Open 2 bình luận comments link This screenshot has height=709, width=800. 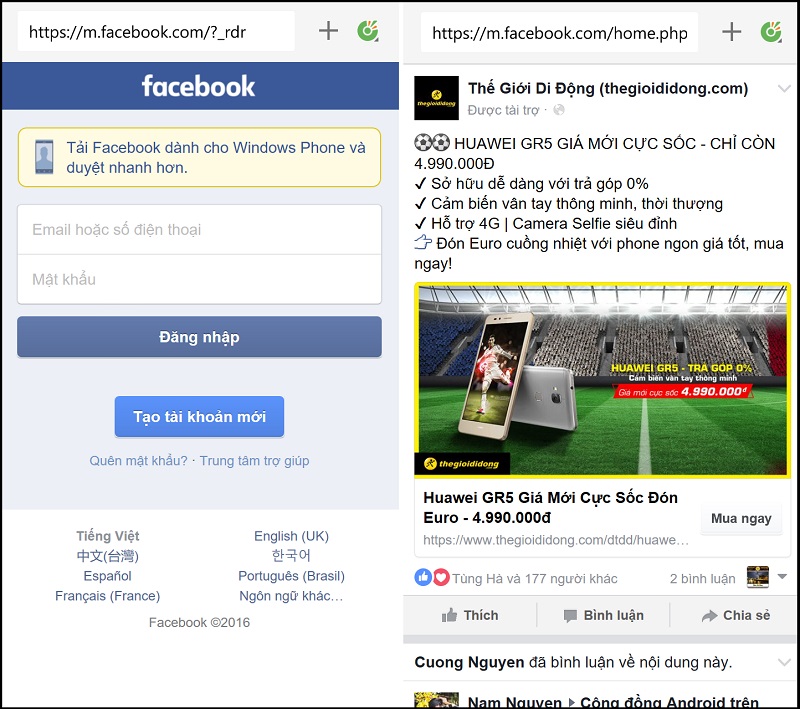click(x=703, y=578)
